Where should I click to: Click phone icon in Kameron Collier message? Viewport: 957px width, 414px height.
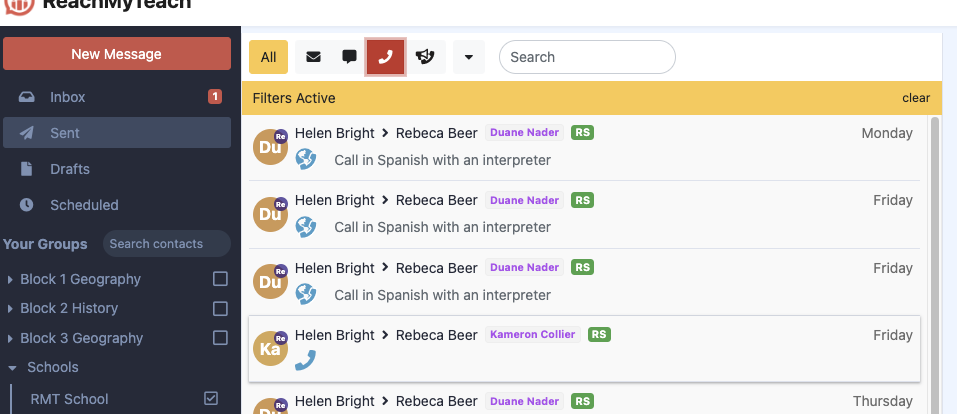tap(306, 360)
